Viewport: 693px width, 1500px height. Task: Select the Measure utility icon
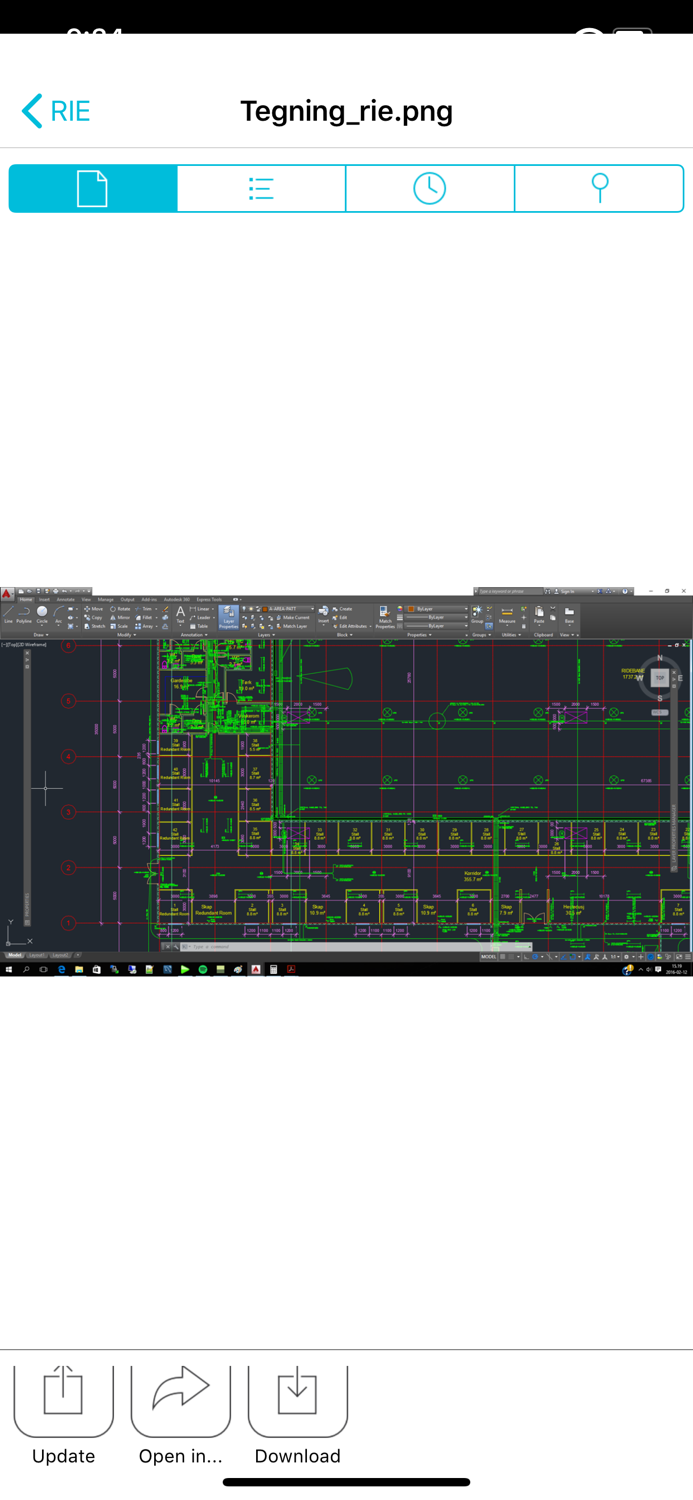point(507,614)
